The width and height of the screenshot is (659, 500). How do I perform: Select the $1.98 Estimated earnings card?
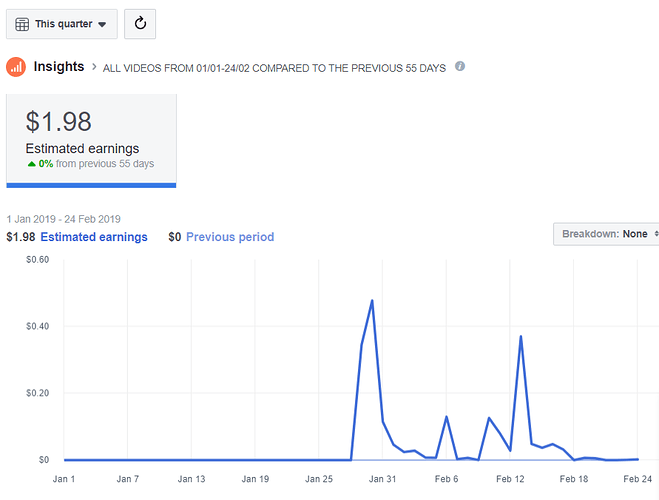(x=91, y=140)
